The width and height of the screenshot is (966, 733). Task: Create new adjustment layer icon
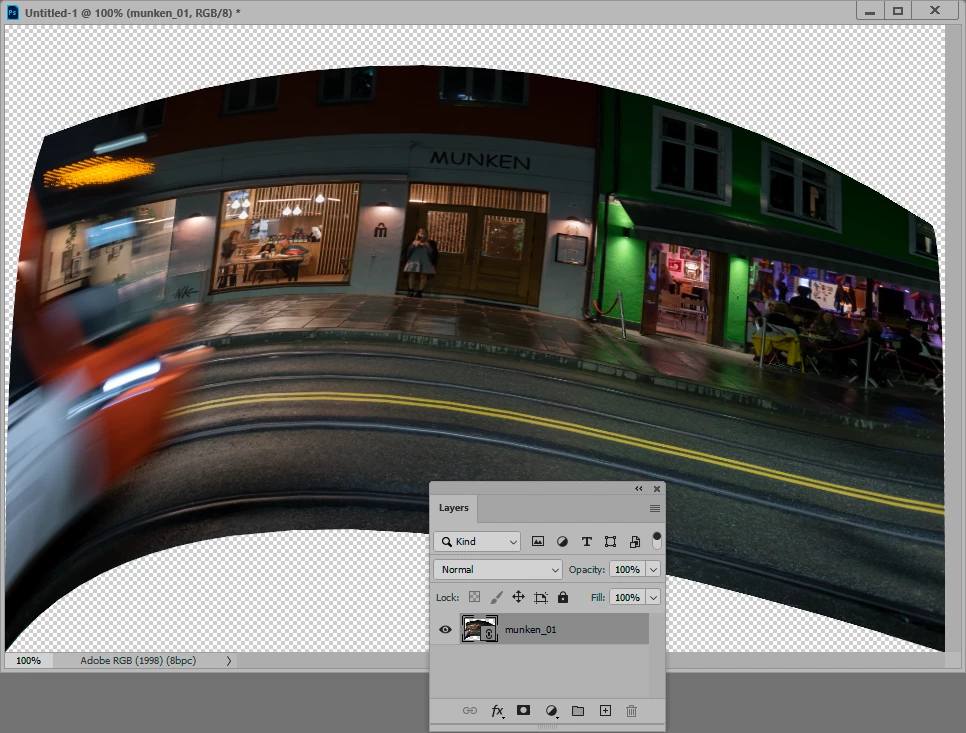pos(552,711)
